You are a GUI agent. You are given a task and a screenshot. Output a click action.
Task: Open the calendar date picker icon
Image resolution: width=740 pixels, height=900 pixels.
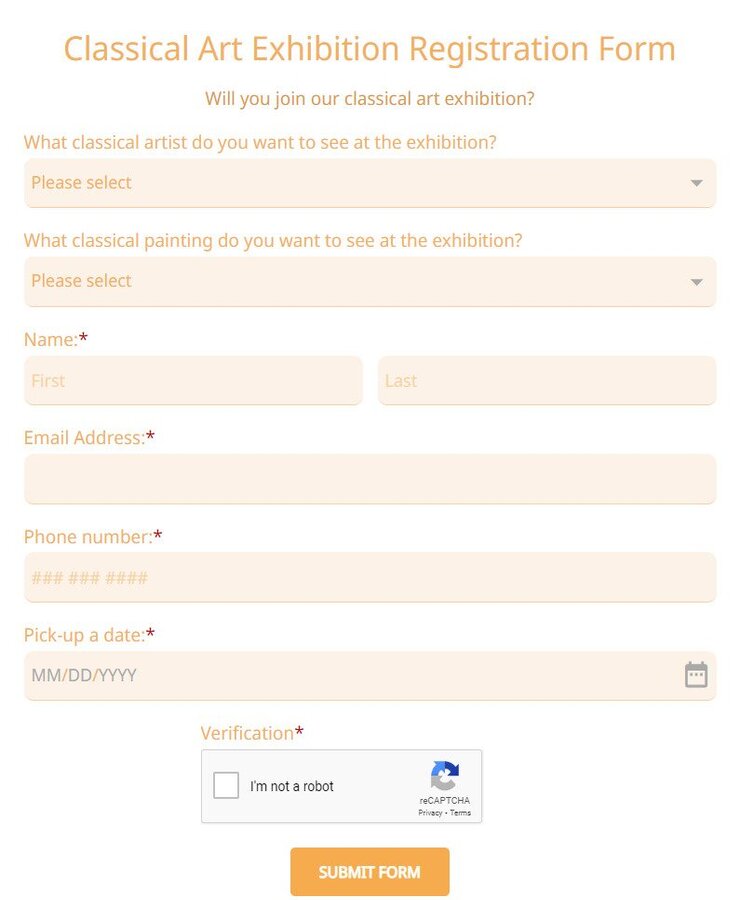pyautogui.click(x=696, y=675)
